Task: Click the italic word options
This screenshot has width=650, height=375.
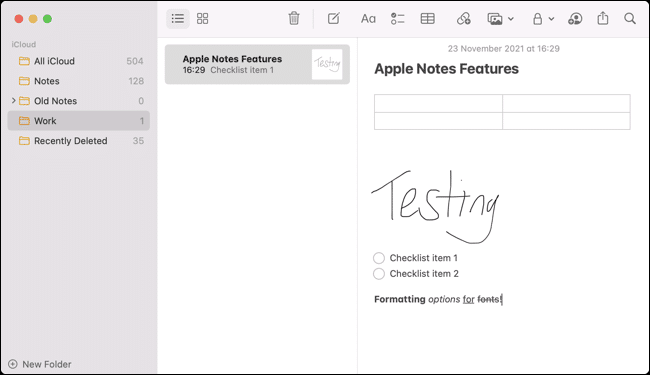Action: 444,299
